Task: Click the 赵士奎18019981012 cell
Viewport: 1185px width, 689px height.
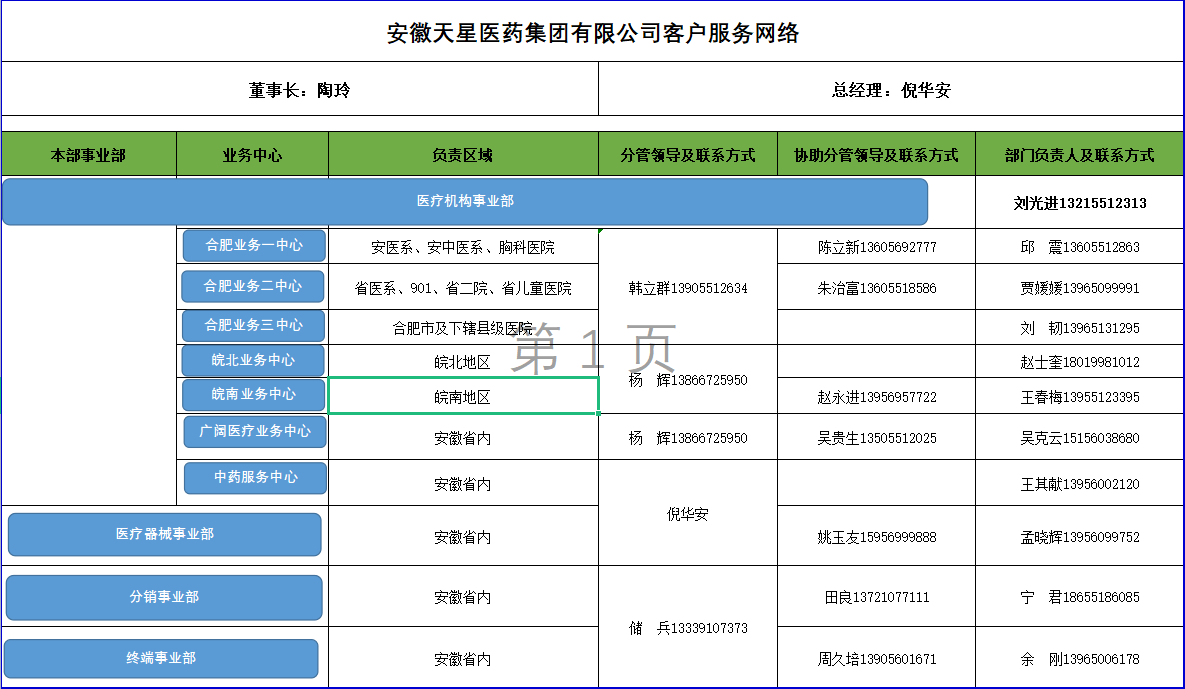Action: point(1079,362)
